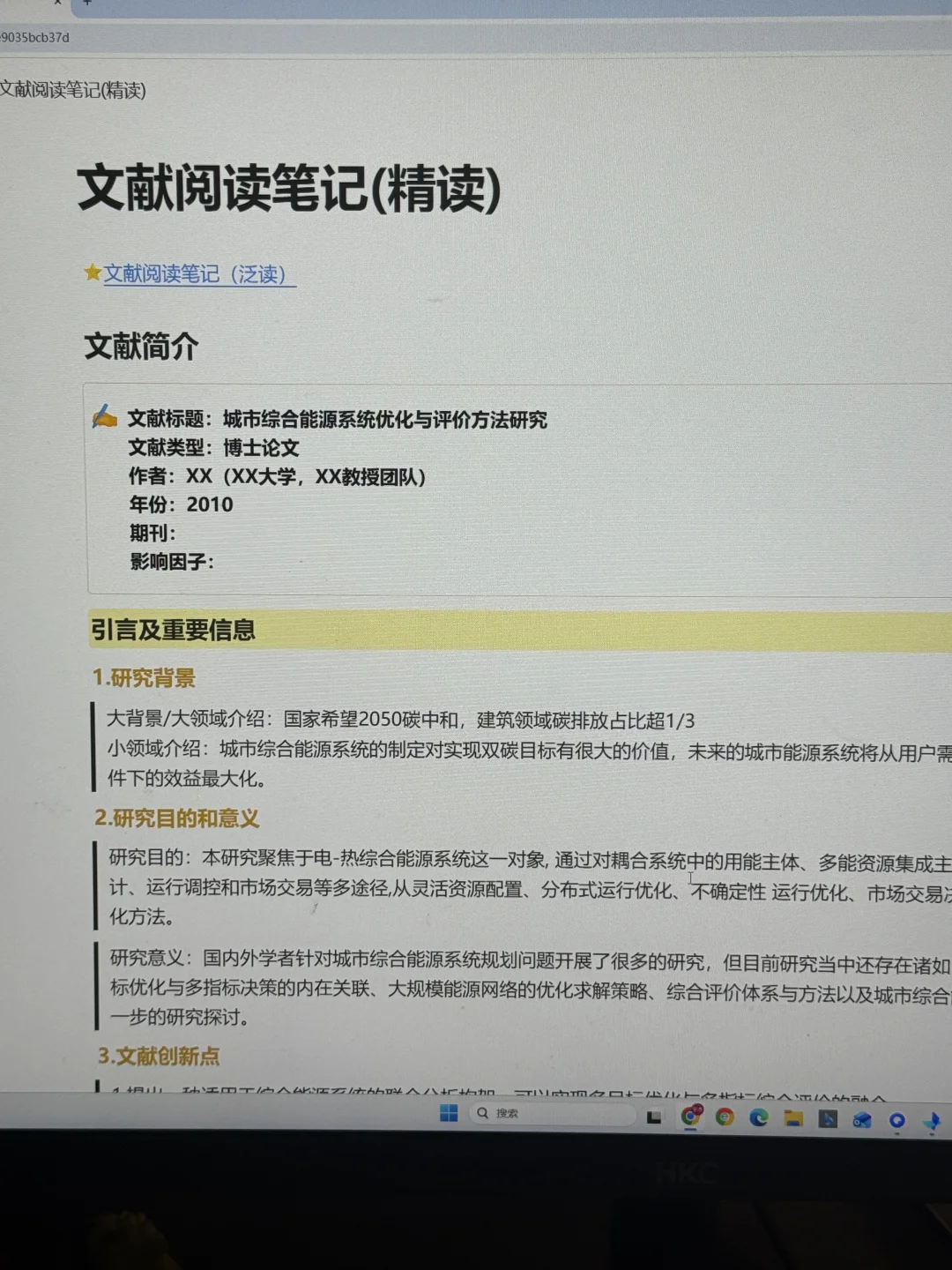Click the star icon beside the 泛读 link

click(x=92, y=273)
